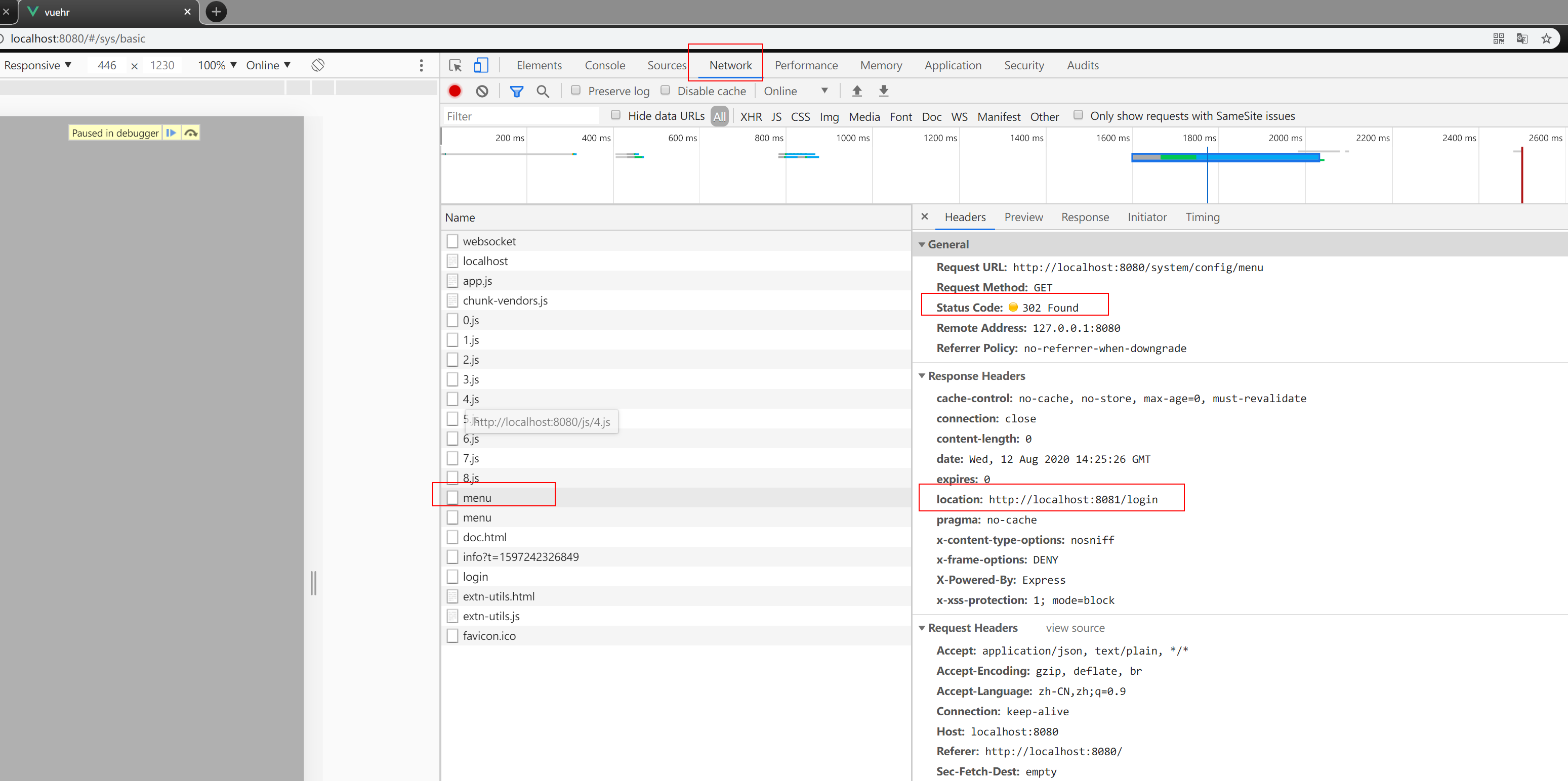
Task: Check the Hide data URLs checkbox
Action: pyautogui.click(x=615, y=115)
